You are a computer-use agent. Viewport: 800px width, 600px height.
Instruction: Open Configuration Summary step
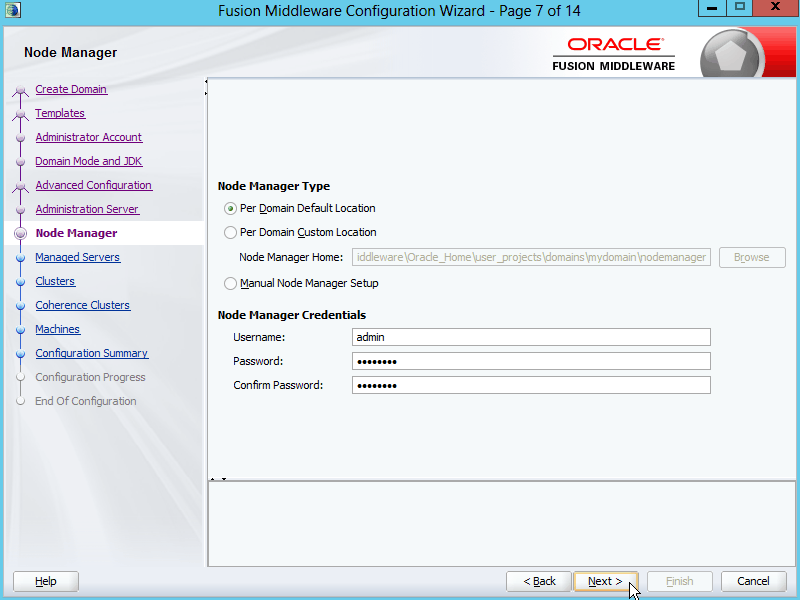(x=91, y=353)
